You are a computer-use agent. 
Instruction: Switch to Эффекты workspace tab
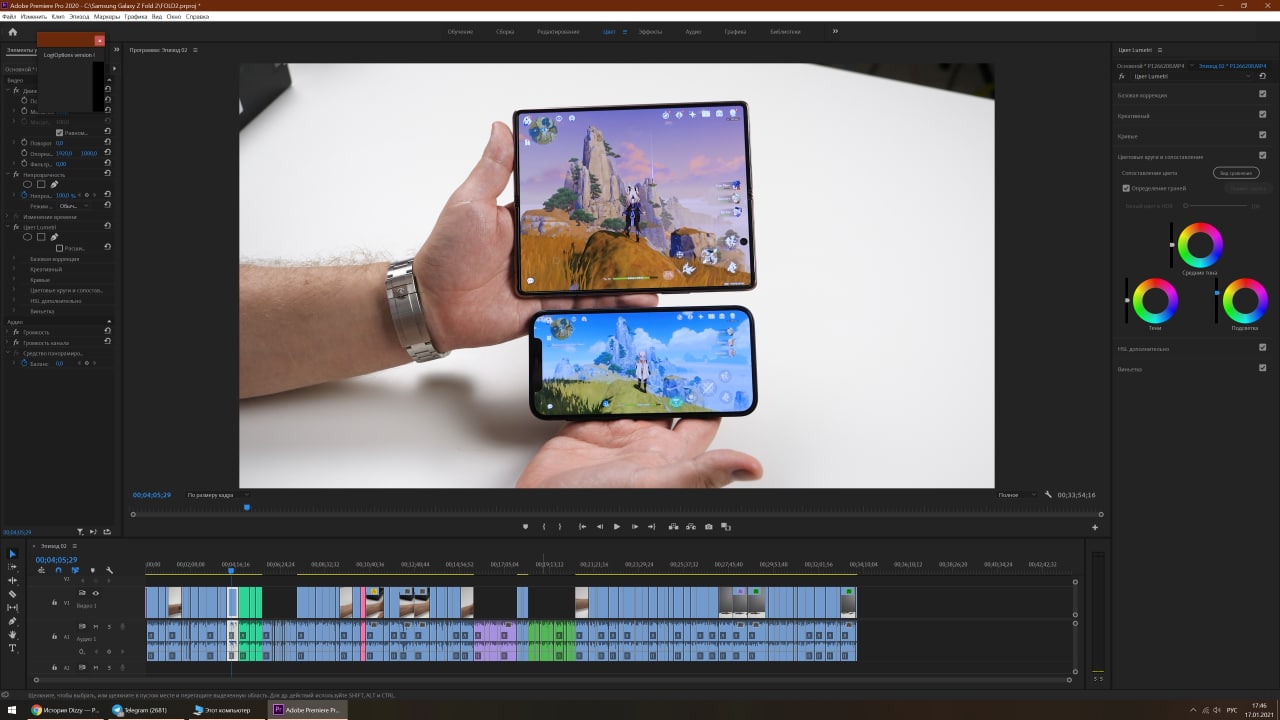650,32
